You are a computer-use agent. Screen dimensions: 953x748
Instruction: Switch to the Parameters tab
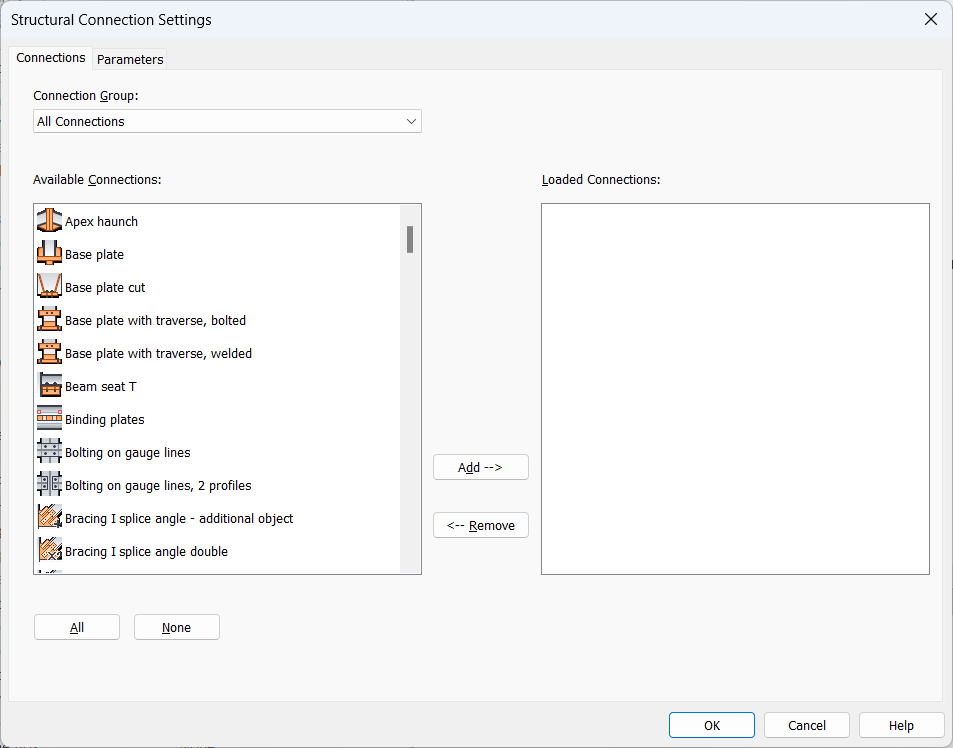[129, 59]
